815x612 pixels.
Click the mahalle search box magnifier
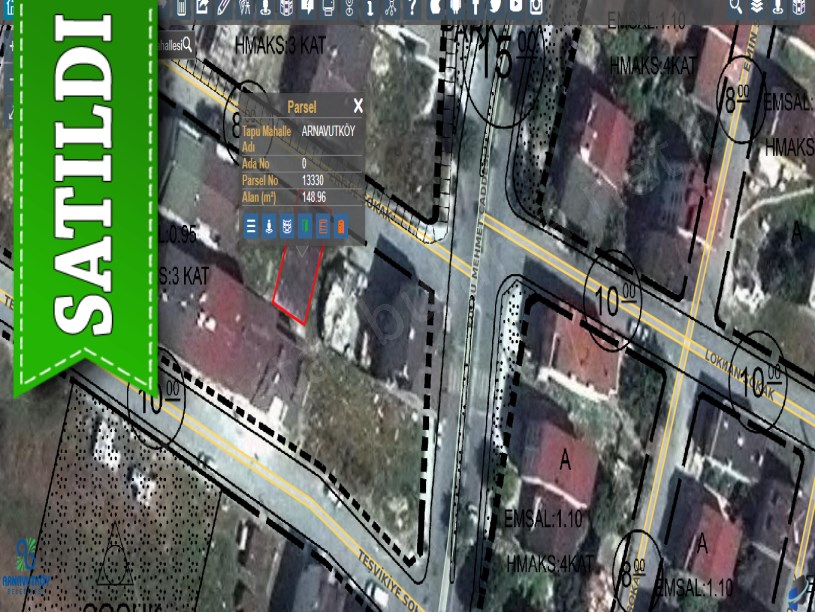click(x=187, y=45)
